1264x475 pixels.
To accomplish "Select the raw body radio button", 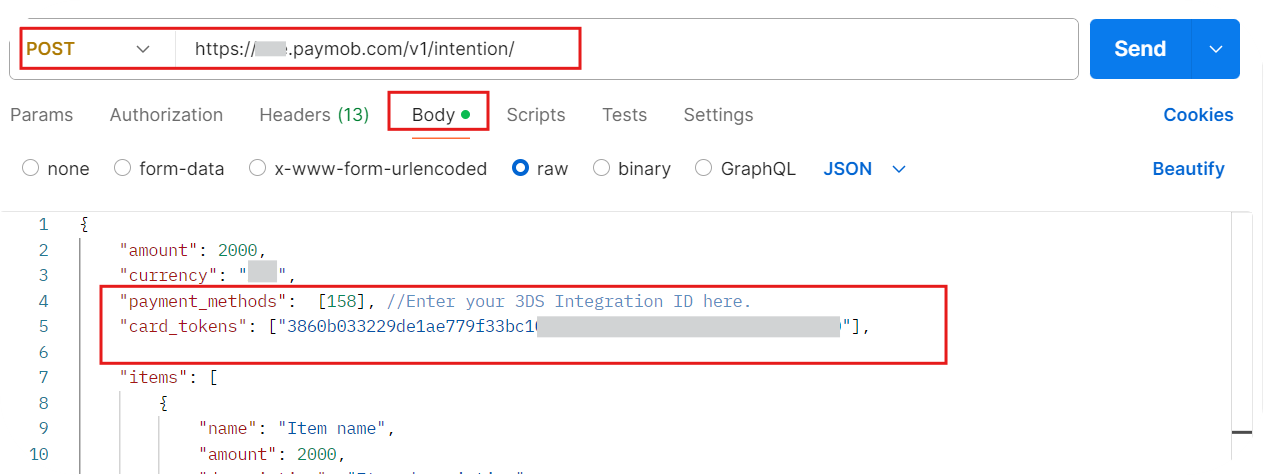I will pos(520,169).
